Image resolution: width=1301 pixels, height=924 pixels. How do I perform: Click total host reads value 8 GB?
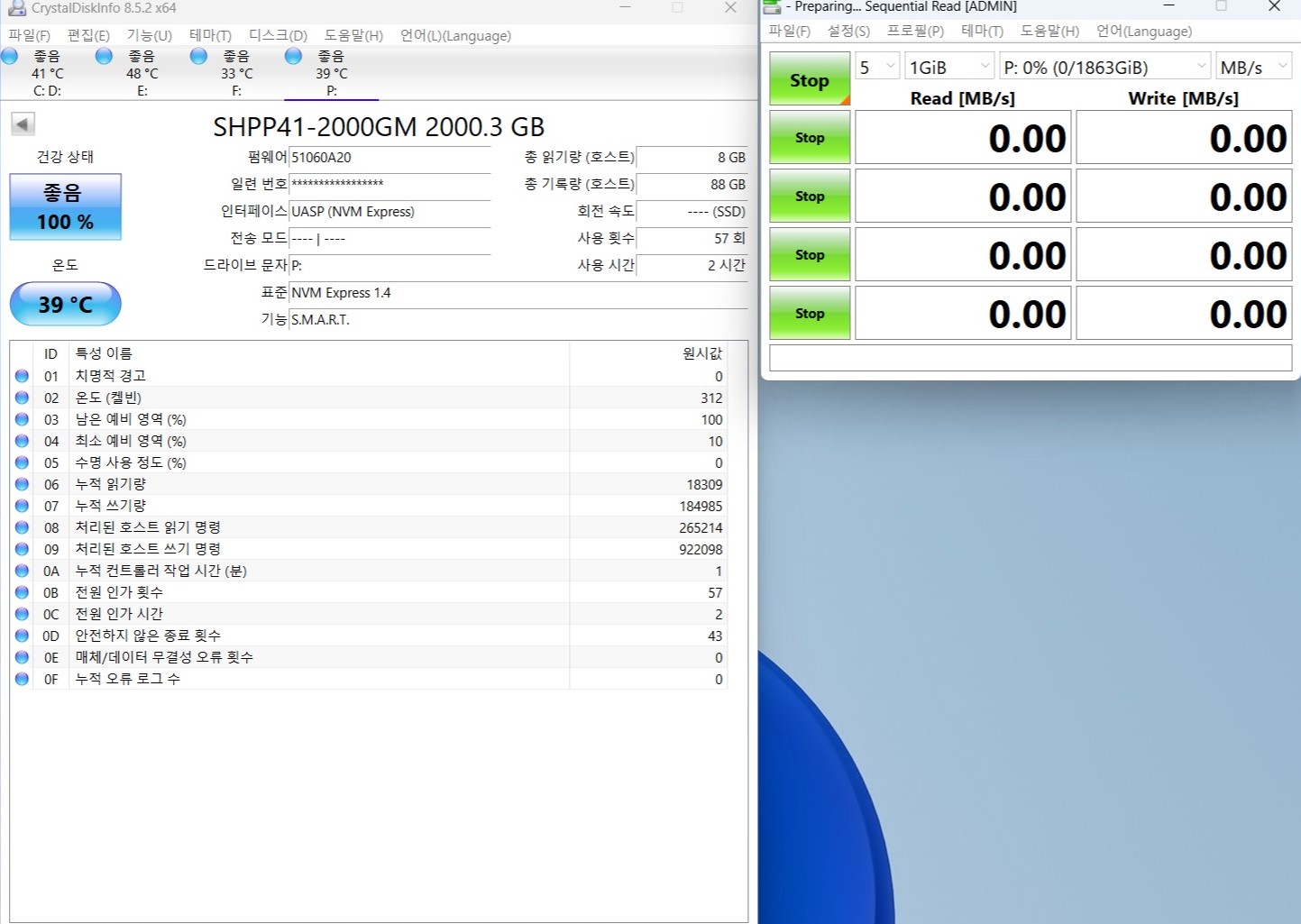692,157
